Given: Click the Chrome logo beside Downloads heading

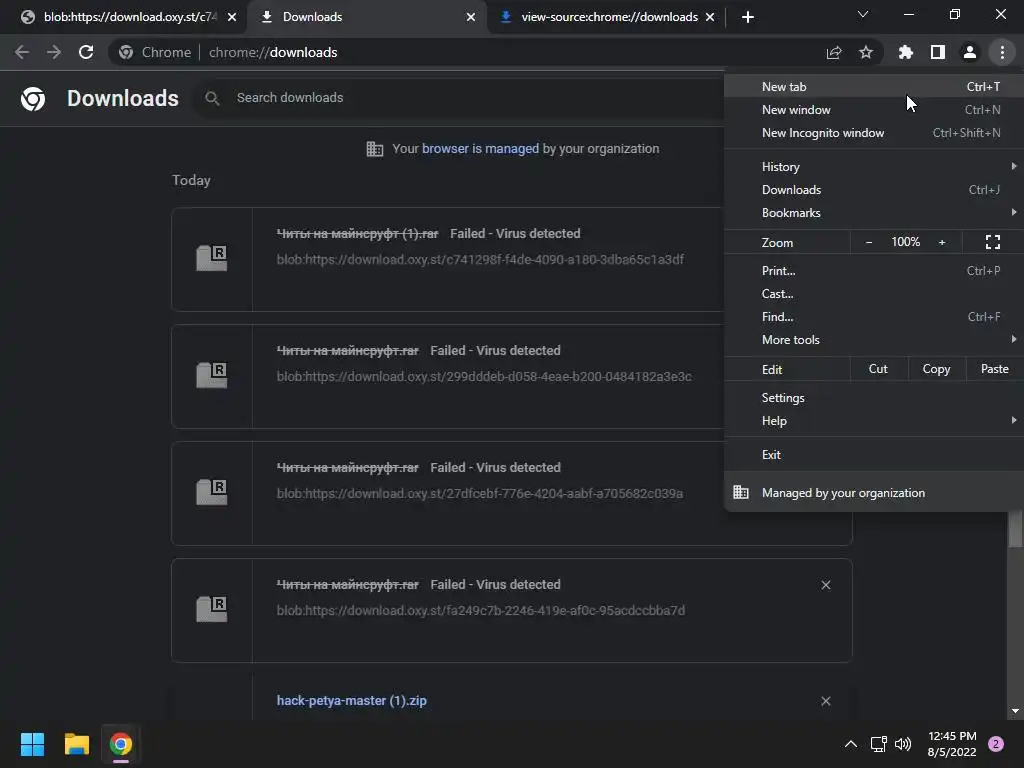Looking at the screenshot, I should click(33, 99).
